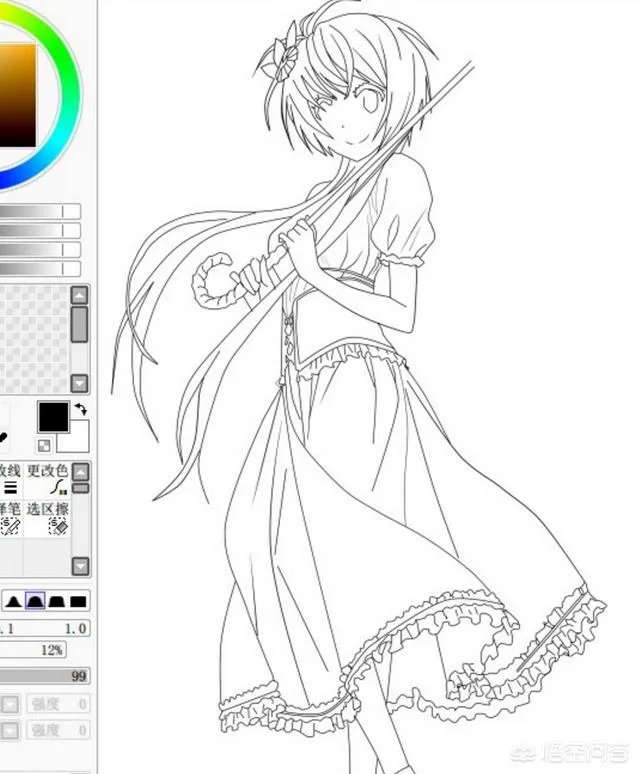Choose the highlighted rounded-dome brush edge shape
640x774 pixels.
pyautogui.click(x=35, y=601)
